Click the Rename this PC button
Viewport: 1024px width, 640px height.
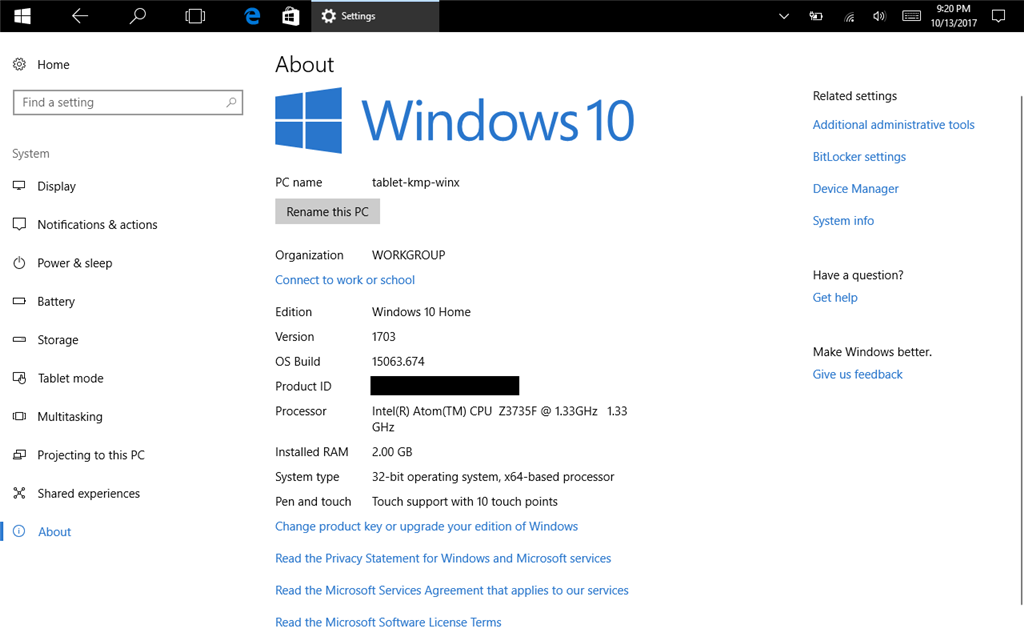click(327, 212)
